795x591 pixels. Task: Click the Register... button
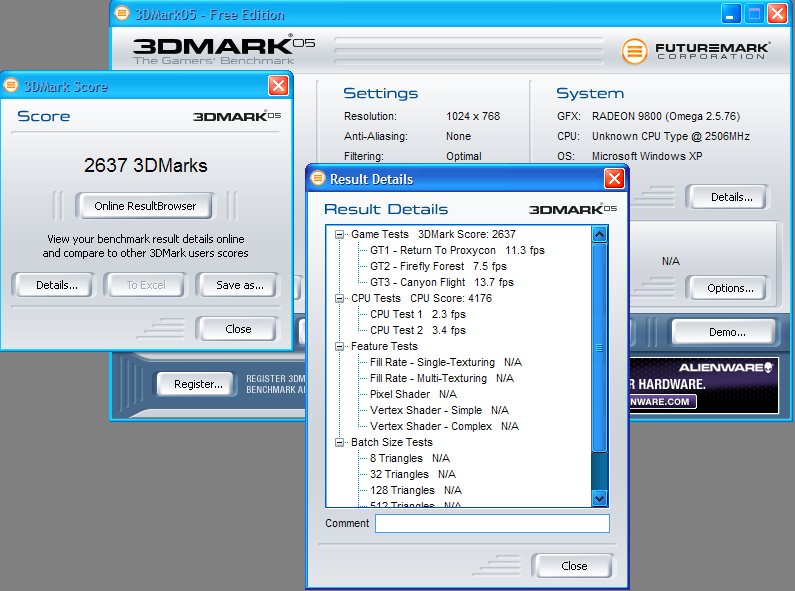pyautogui.click(x=198, y=384)
